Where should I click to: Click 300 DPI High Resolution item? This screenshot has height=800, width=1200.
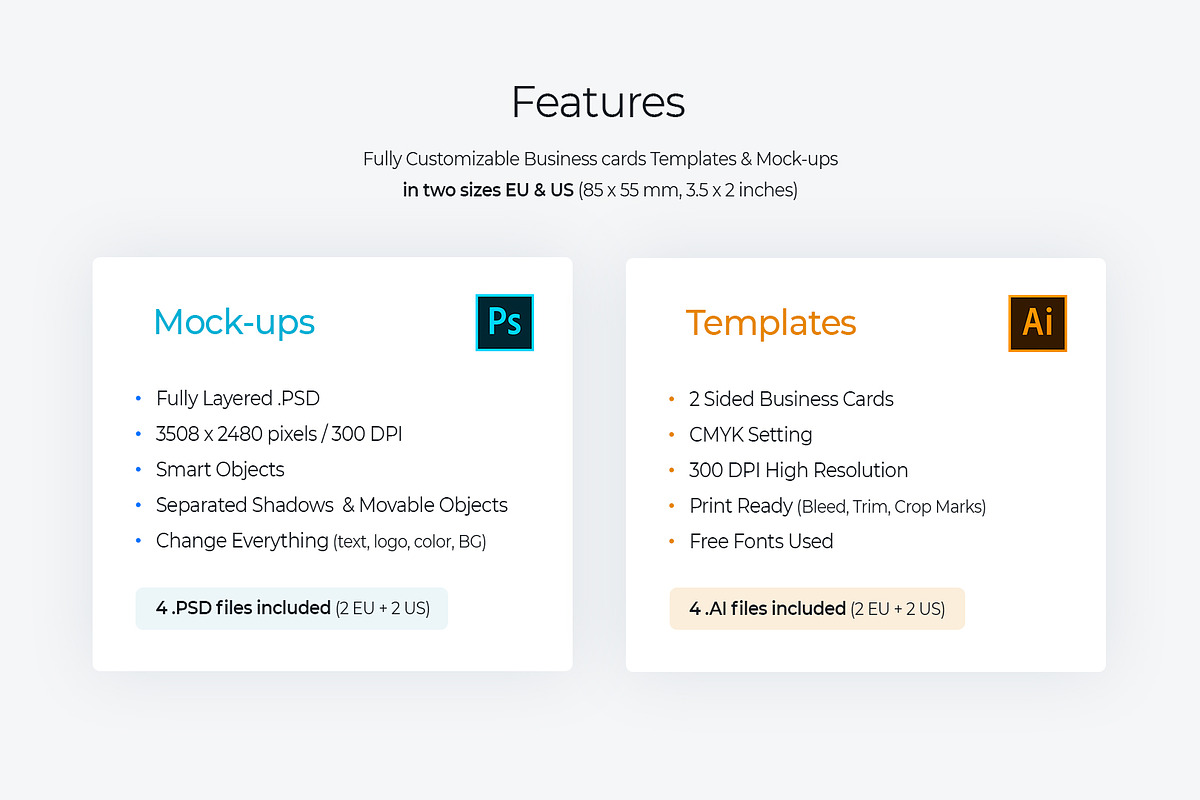pyautogui.click(x=798, y=470)
